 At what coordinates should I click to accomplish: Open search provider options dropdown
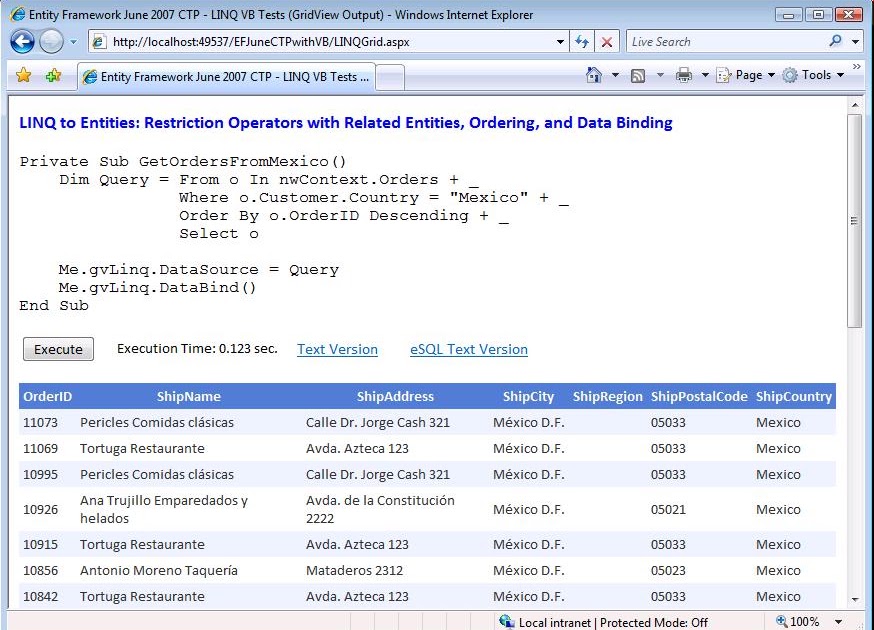click(x=855, y=42)
